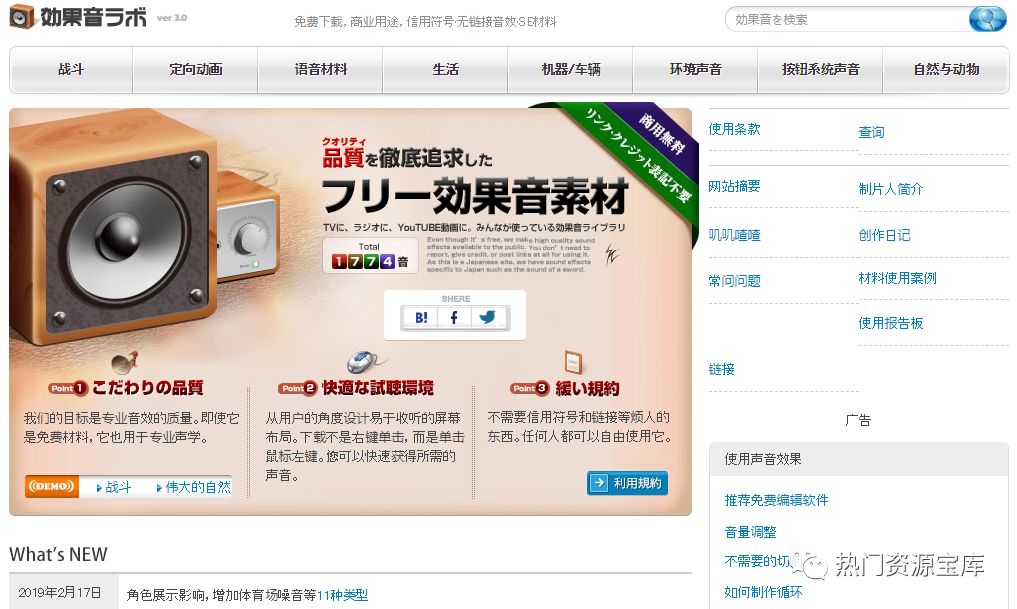Open 推荐免费编辑软件 link
This screenshot has width=1017, height=609.
click(776, 500)
